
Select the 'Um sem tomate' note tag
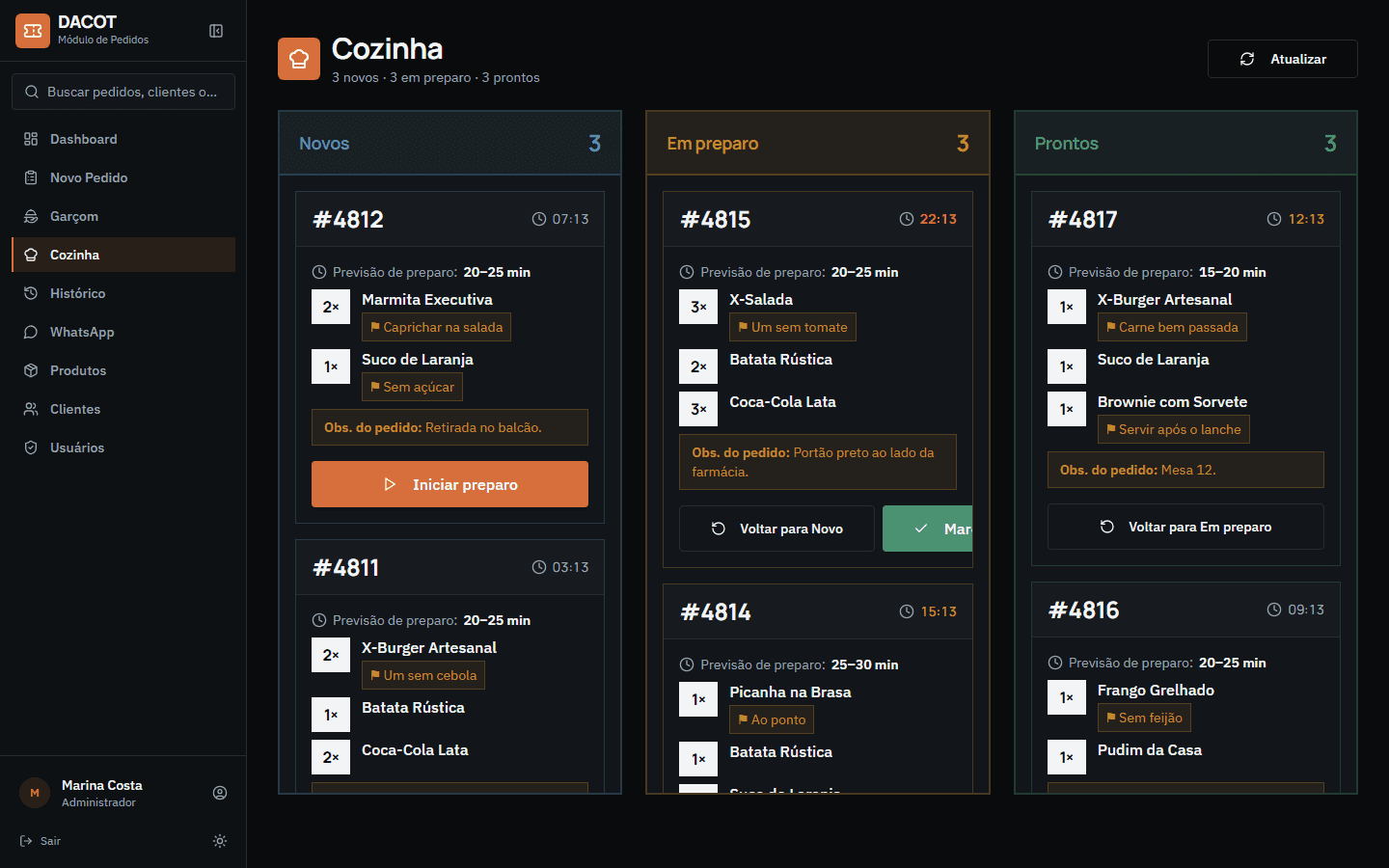[x=793, y=327]
